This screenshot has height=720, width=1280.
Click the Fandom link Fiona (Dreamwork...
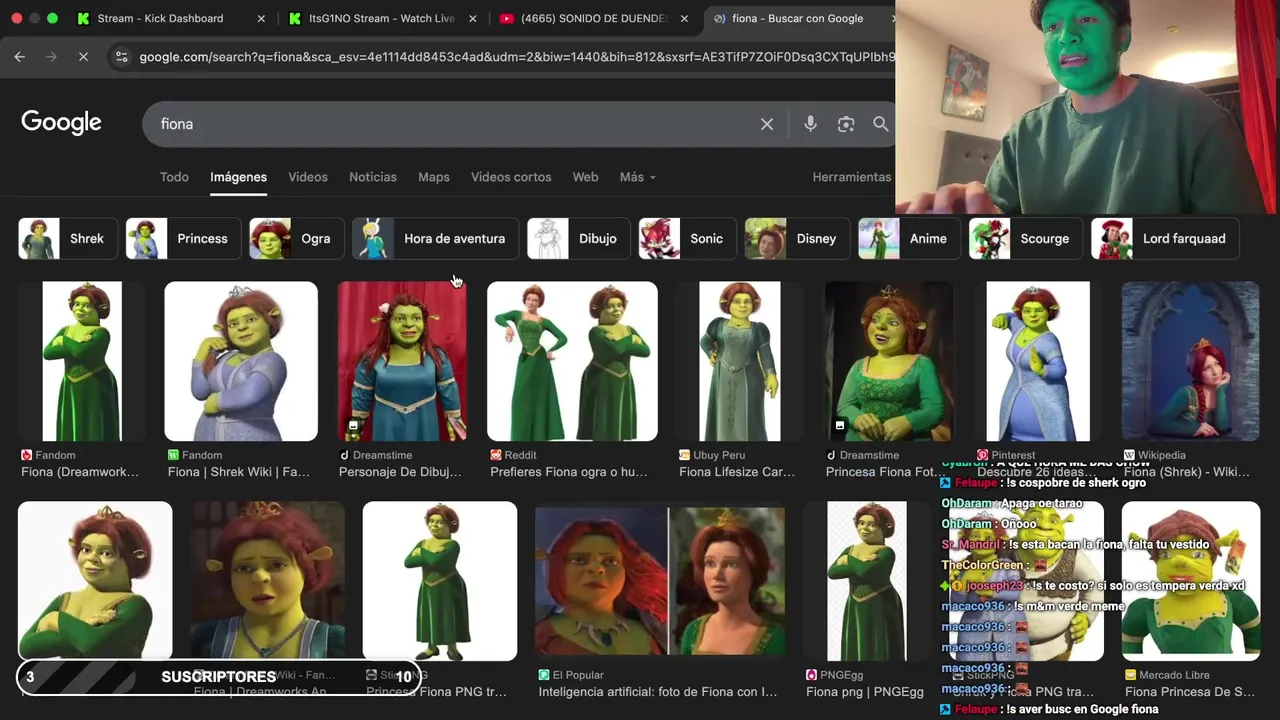tap(80, 472)
